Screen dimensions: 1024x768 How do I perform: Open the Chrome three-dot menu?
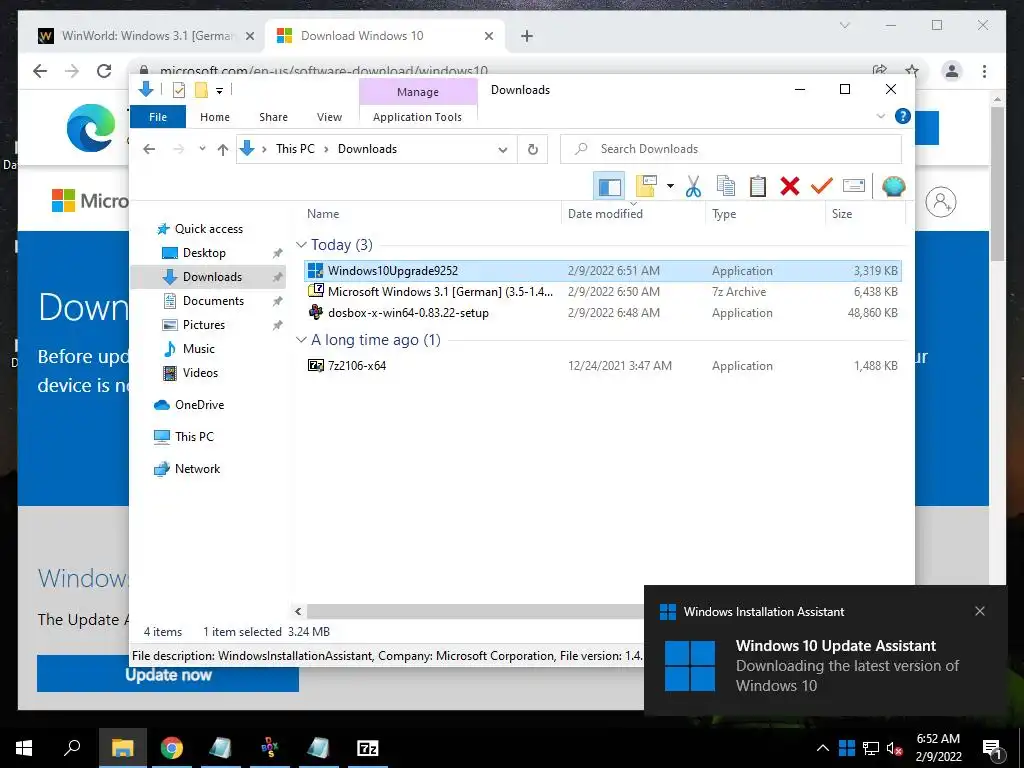[x=985, y=71]
